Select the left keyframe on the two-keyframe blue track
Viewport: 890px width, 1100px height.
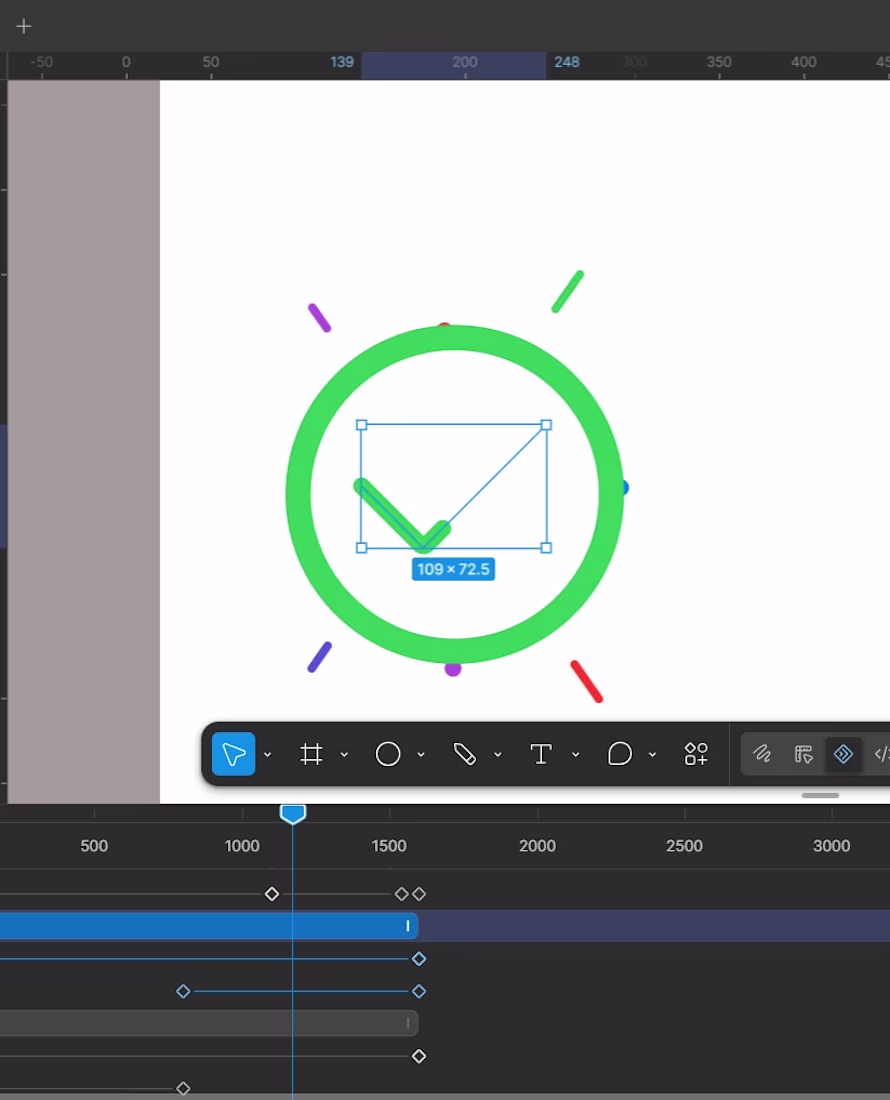183,991
